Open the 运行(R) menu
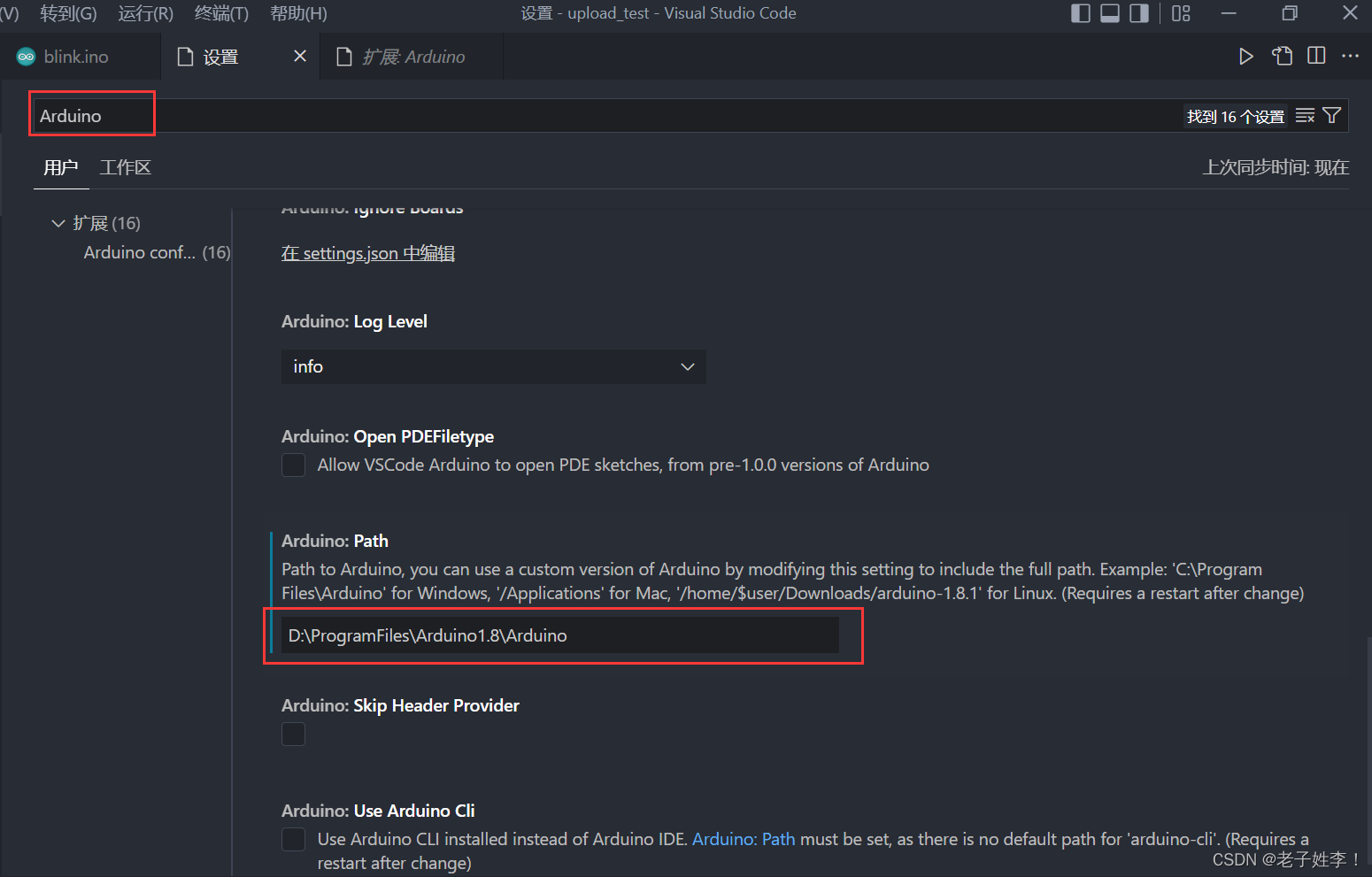Viewport: 1372px width, 877px height. (x=146, y=13)
